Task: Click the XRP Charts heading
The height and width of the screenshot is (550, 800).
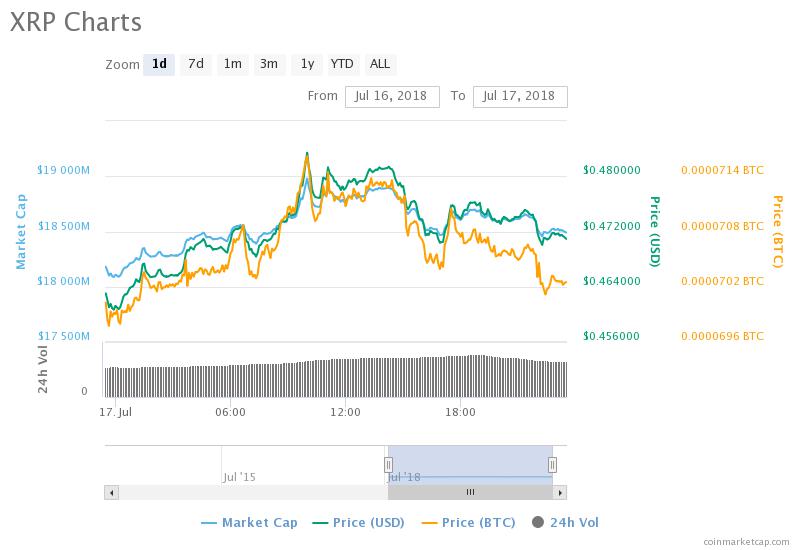Action: [76, 22]
